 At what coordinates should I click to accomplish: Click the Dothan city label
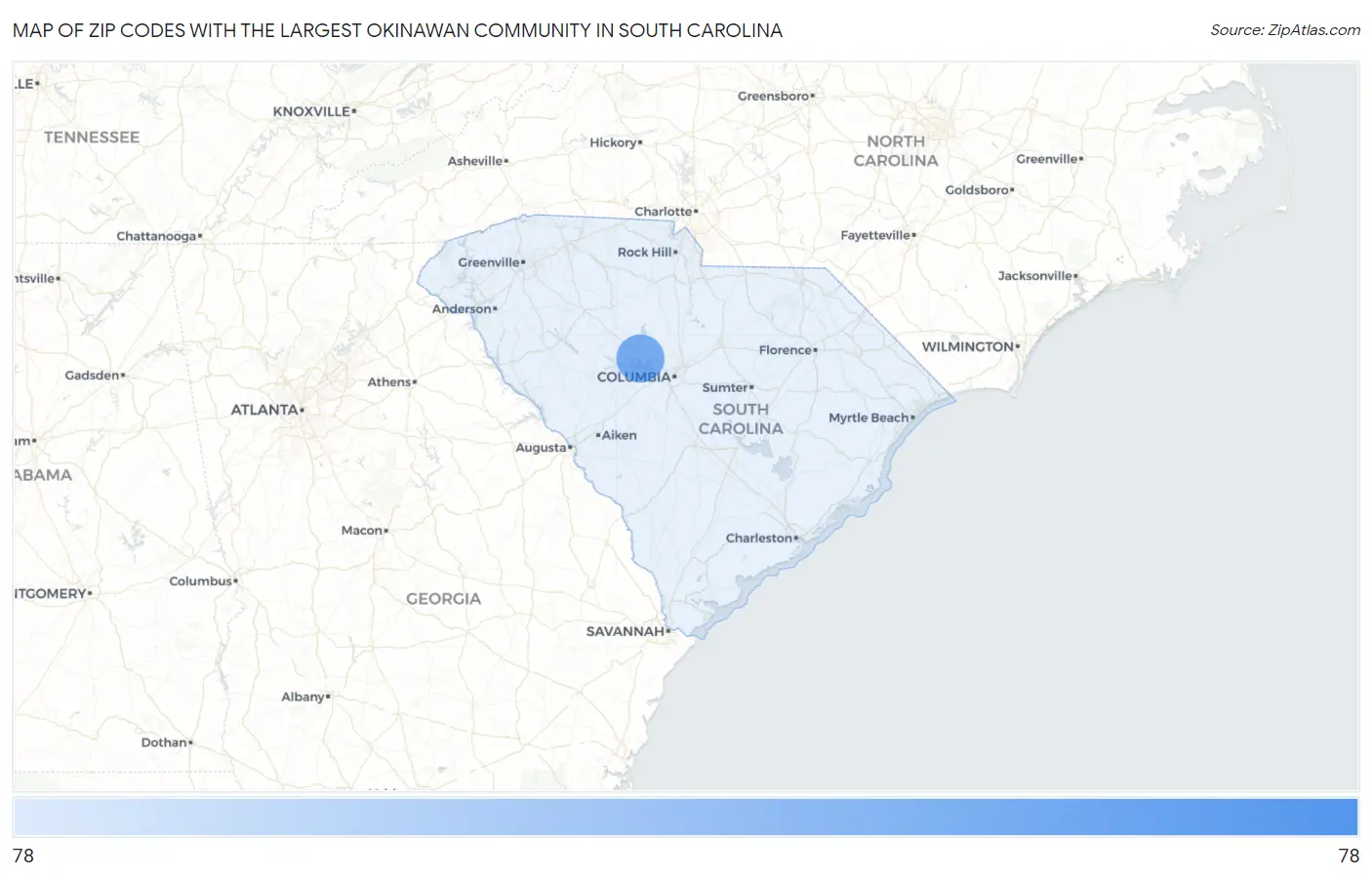pyautogui.click(x=164, y=742)
